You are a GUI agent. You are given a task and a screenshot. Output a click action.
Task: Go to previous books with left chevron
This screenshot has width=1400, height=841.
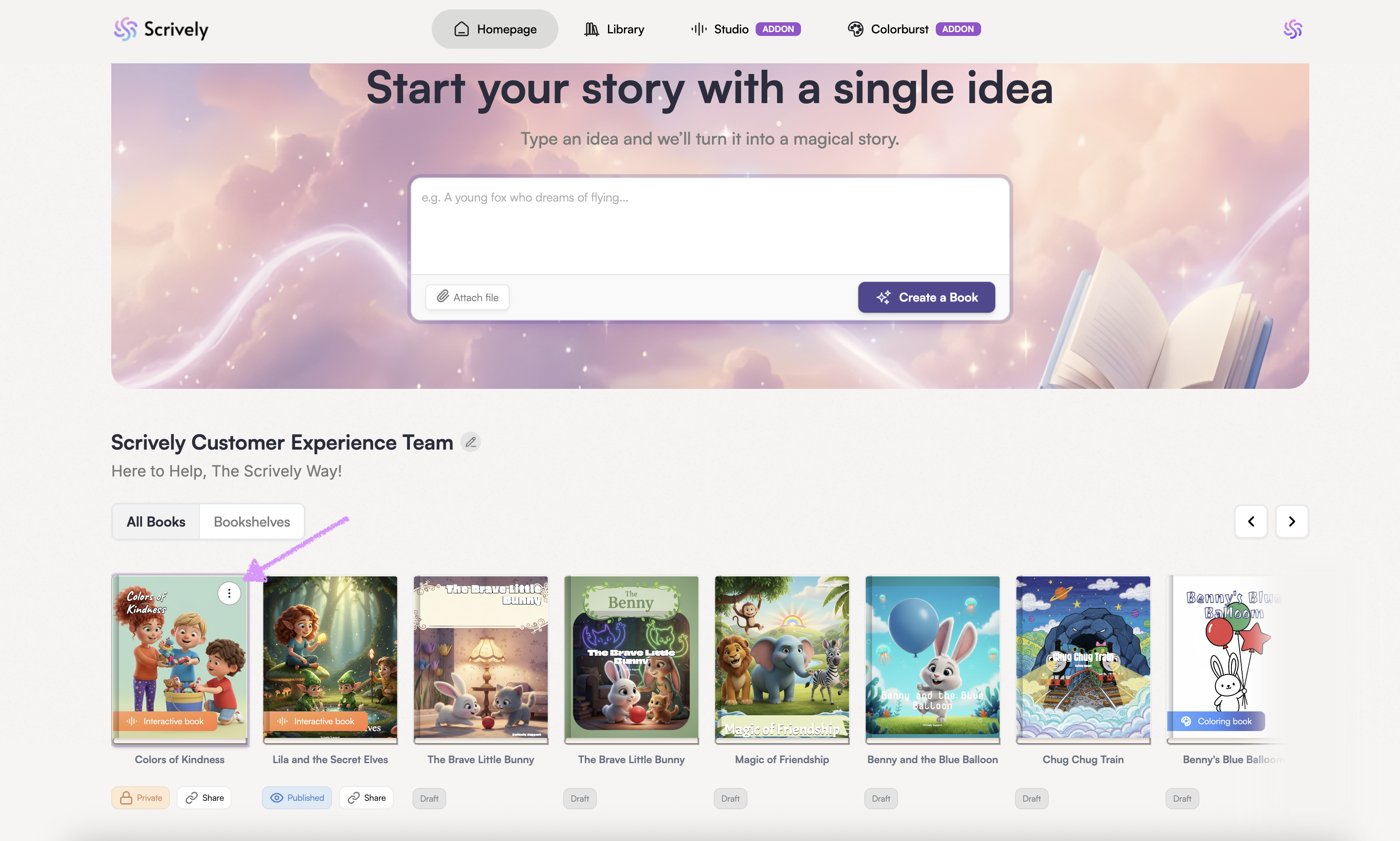(x=1251, y=521)
